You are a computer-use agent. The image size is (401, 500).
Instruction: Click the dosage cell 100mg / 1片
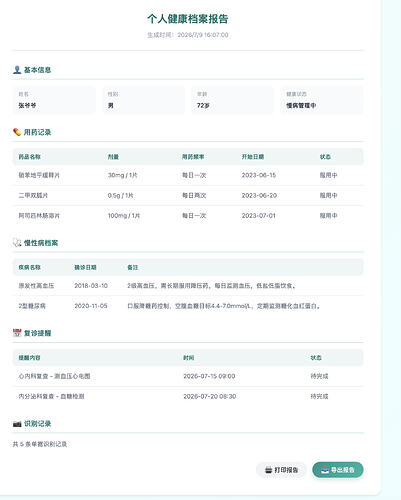124,216
